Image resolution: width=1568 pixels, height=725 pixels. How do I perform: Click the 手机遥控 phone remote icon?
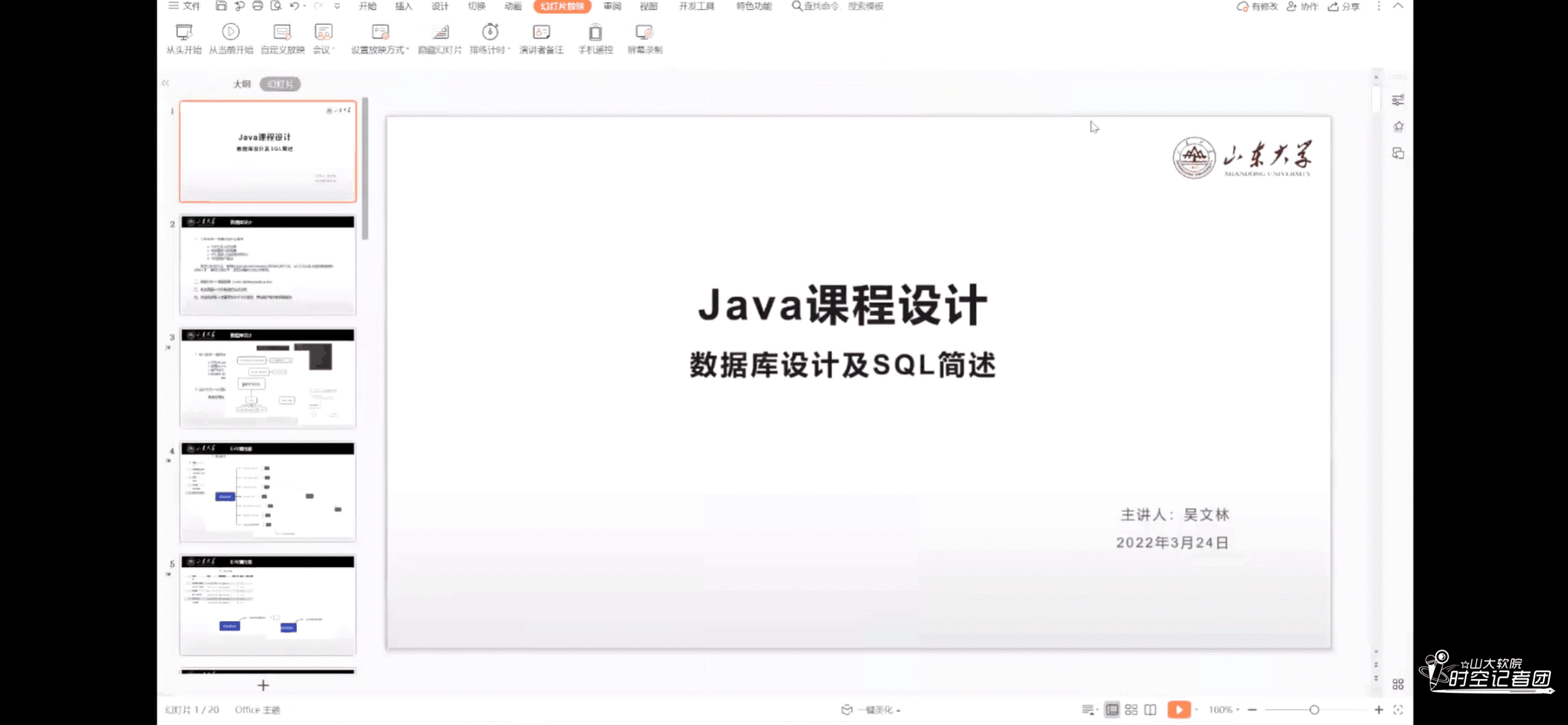click(x=595, y=32)
